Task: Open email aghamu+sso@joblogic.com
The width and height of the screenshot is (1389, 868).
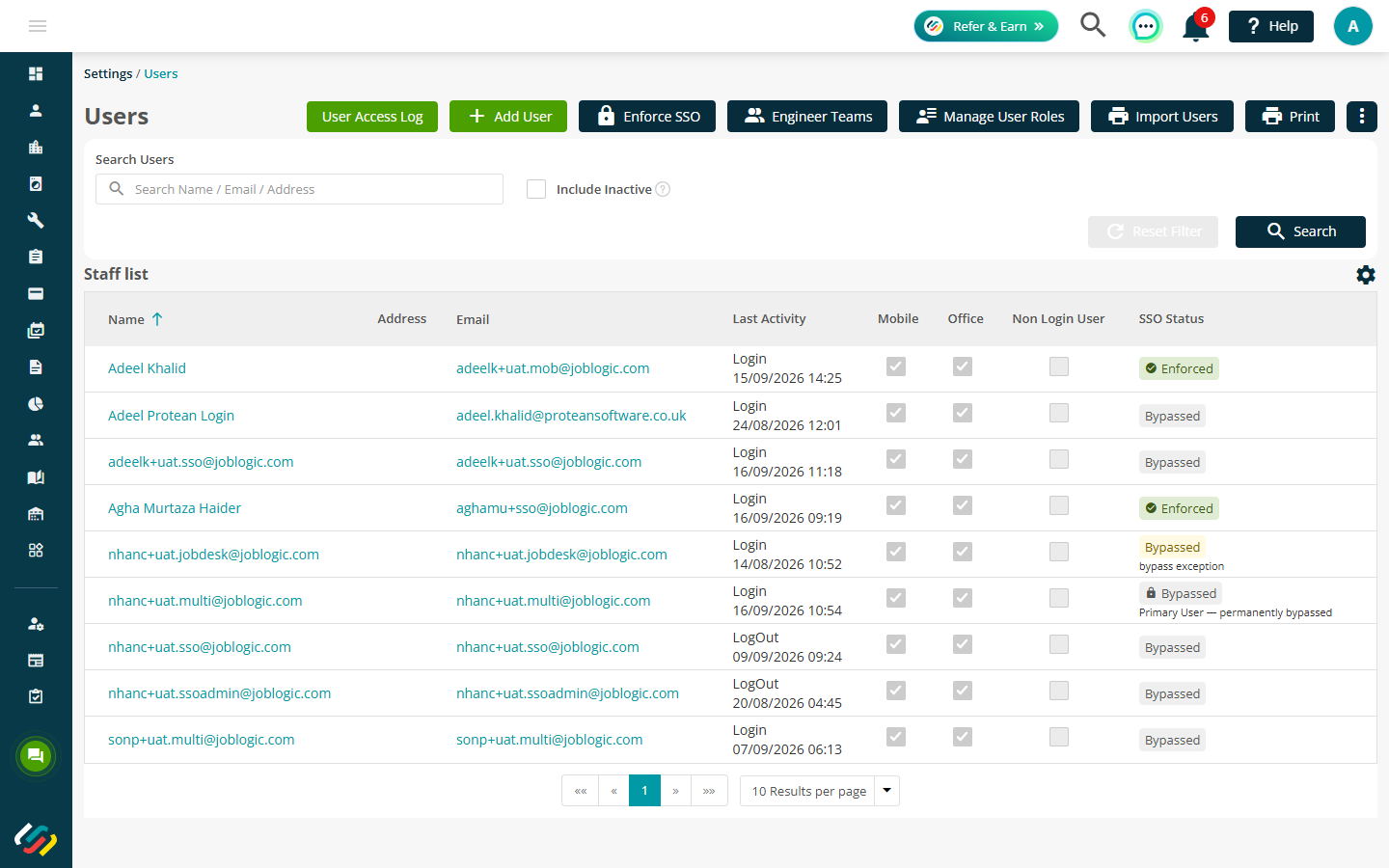Action: coord(541,508)
